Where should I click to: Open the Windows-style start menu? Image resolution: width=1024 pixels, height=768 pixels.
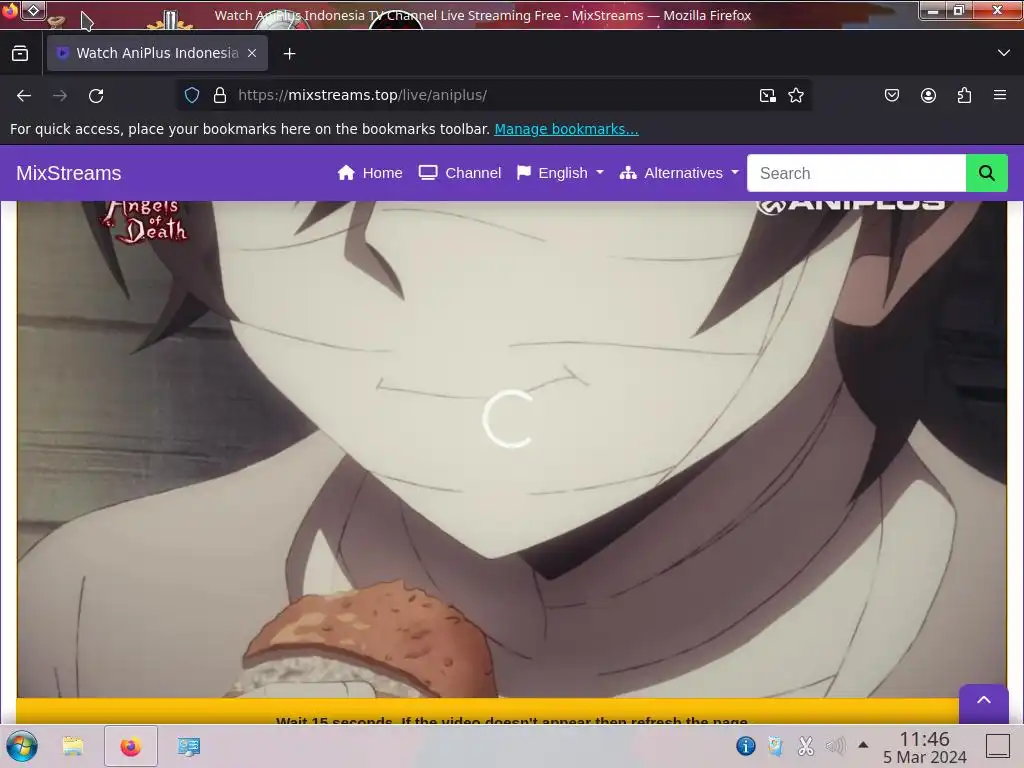coord(22,746)
